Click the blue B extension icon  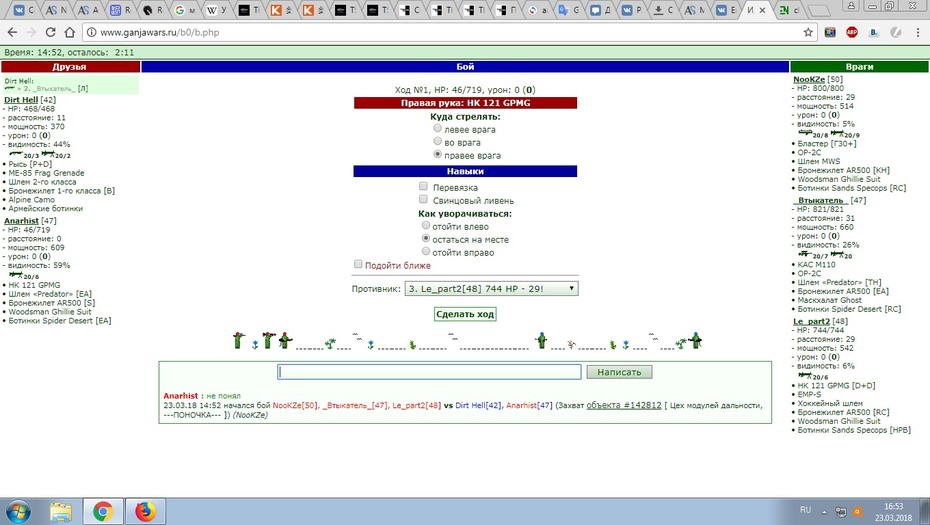click(874, 33)
